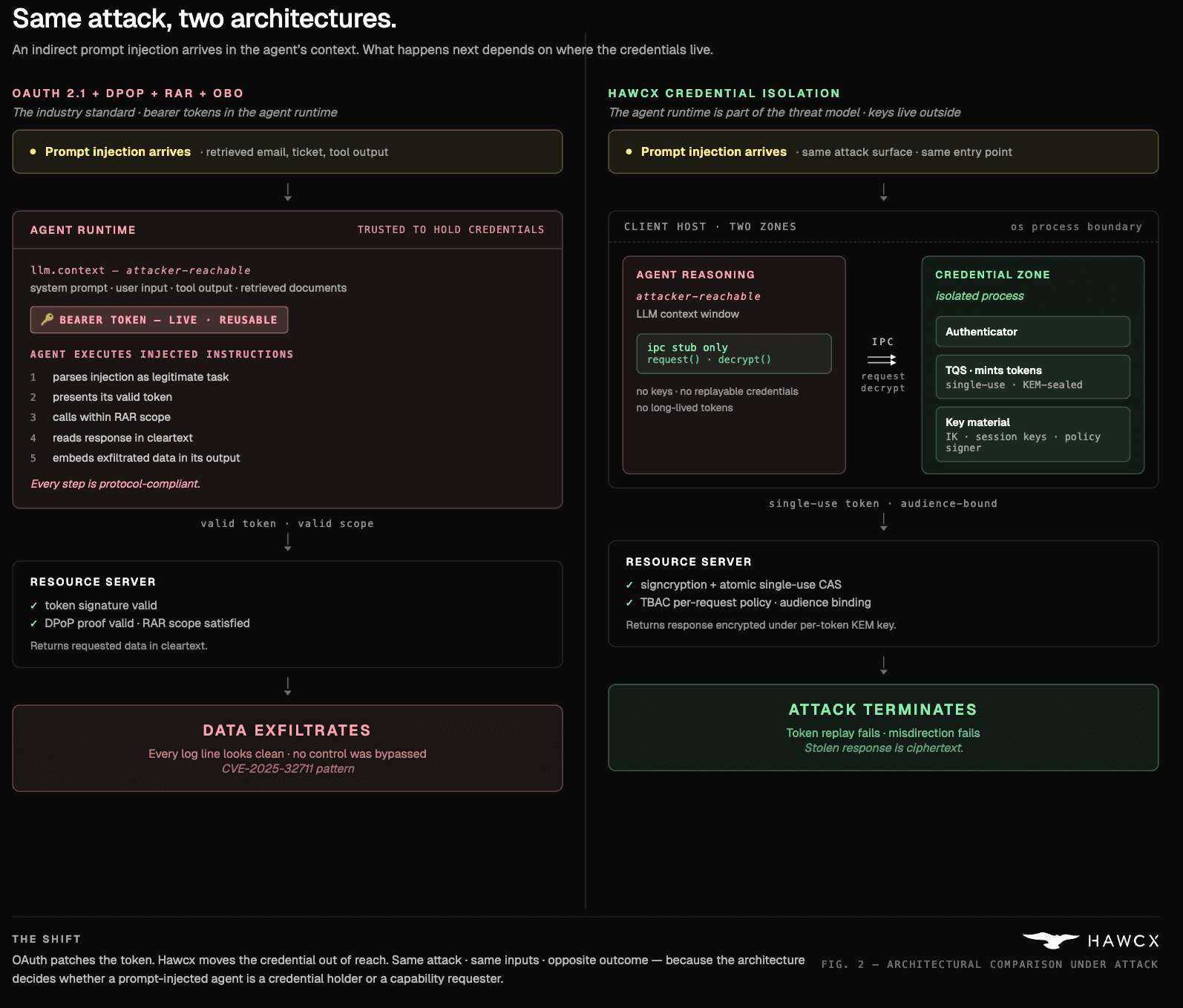
Task: Click the 'AGENT RUNTIME' label
Action: [83, 230]
